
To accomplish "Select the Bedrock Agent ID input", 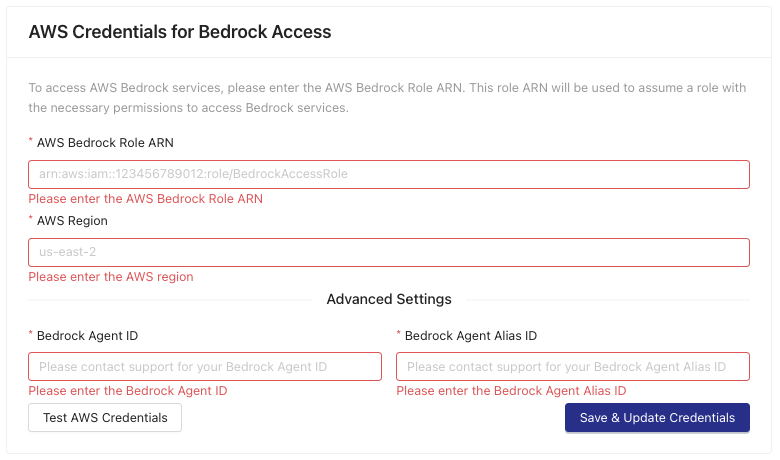I will (x=205, y=367).
